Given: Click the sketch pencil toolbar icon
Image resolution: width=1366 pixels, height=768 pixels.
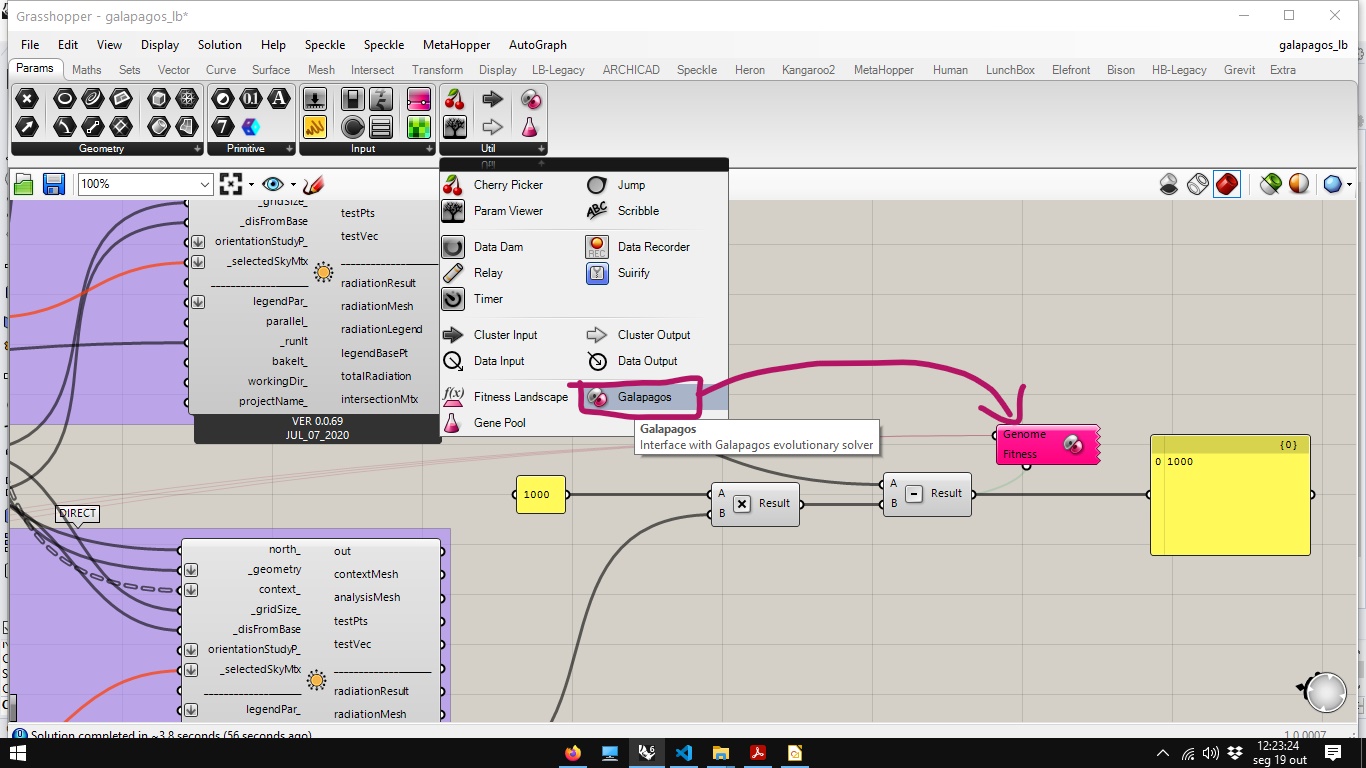Looking at the screenshot, I should [313, 184].
